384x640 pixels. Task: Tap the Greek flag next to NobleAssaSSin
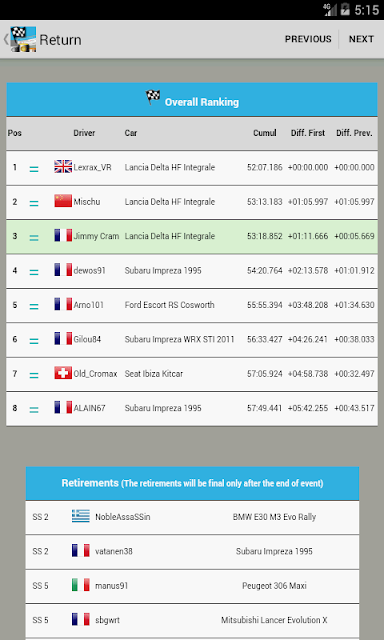(x=80, y=516)
